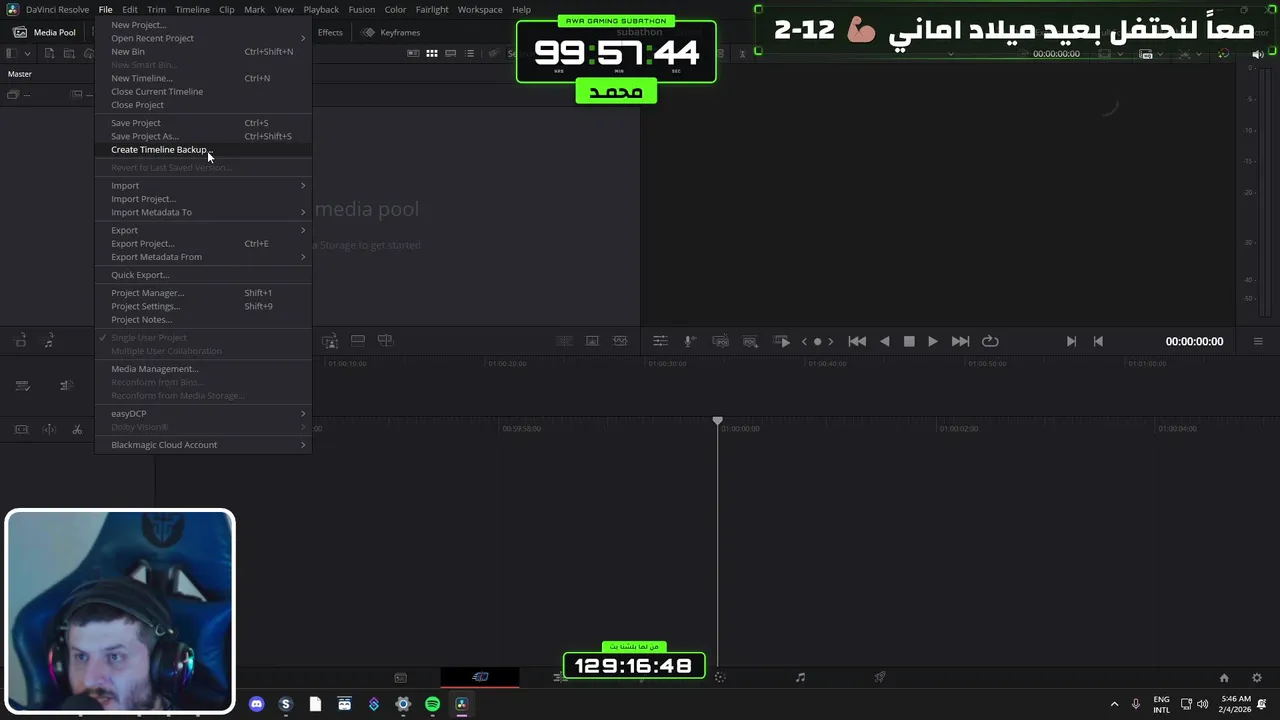The image size is (1280, 720).
Task: Switch to Fairlight page music note icon
Action: point(800,677)
